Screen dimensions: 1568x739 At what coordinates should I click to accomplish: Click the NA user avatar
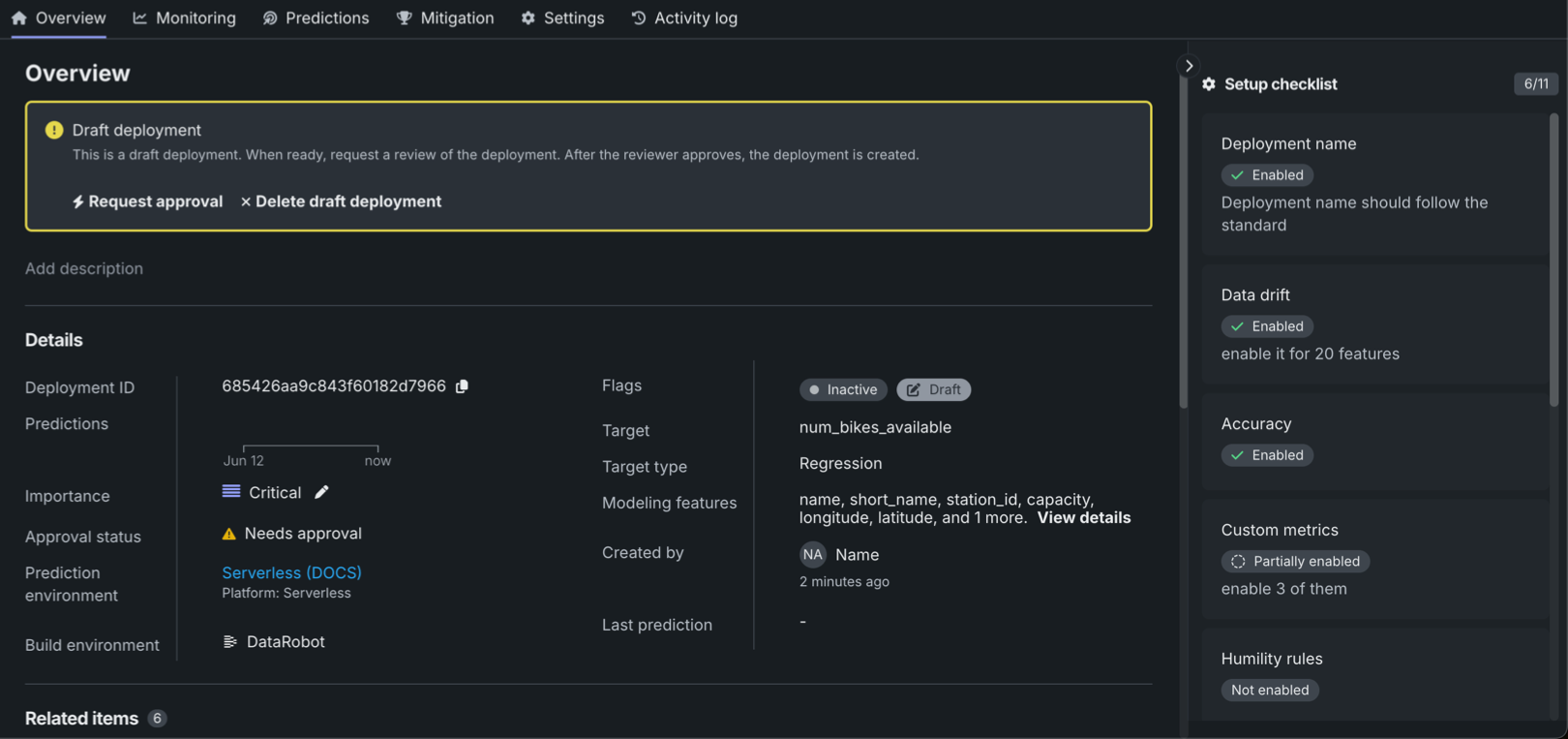(x=812, y=555)
